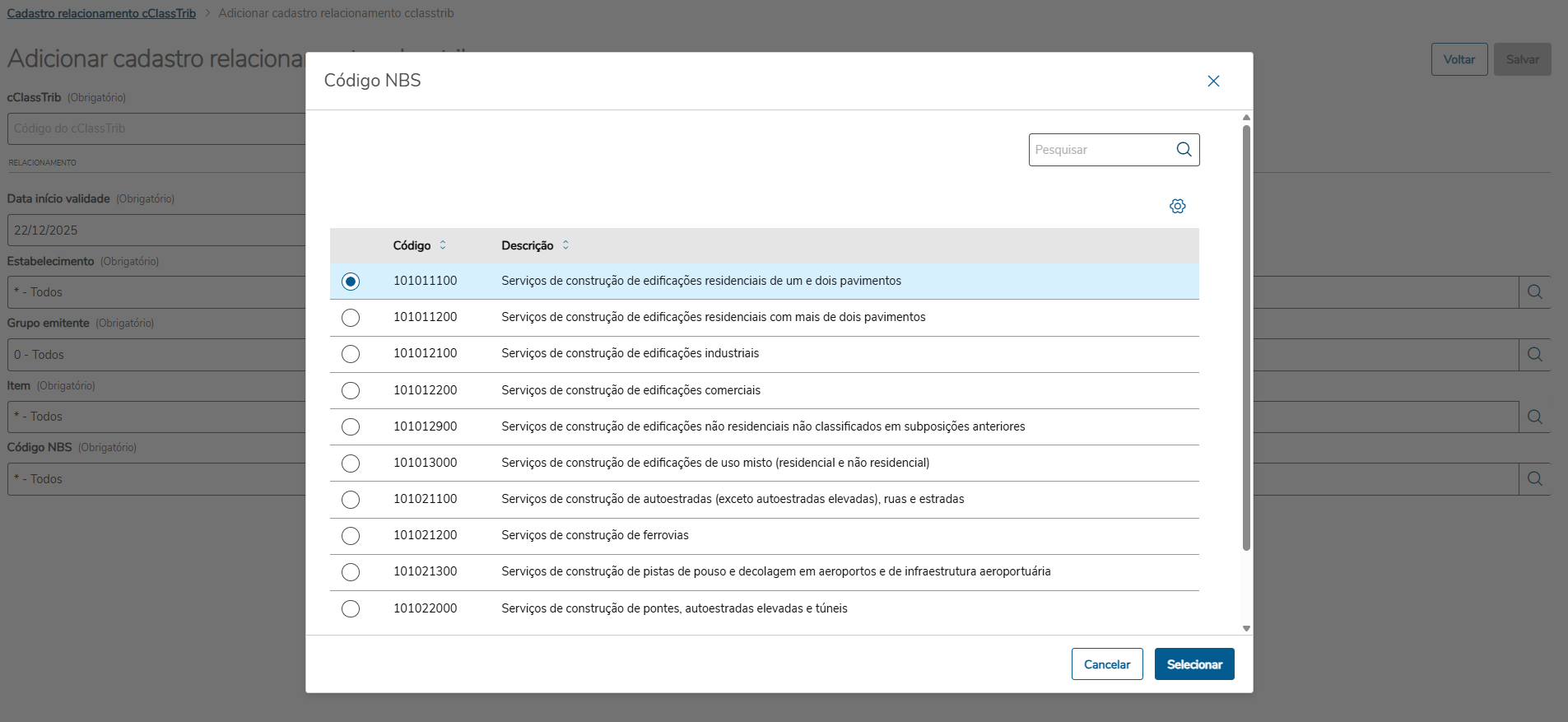Type in the Pesquisar search field

(x=1099, y=150)
